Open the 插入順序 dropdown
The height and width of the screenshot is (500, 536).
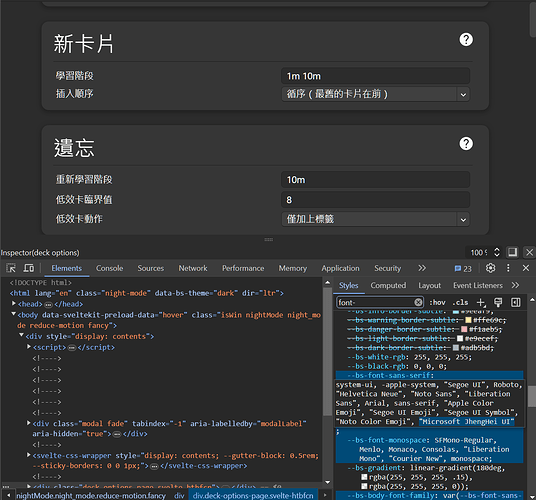point(375,94)
